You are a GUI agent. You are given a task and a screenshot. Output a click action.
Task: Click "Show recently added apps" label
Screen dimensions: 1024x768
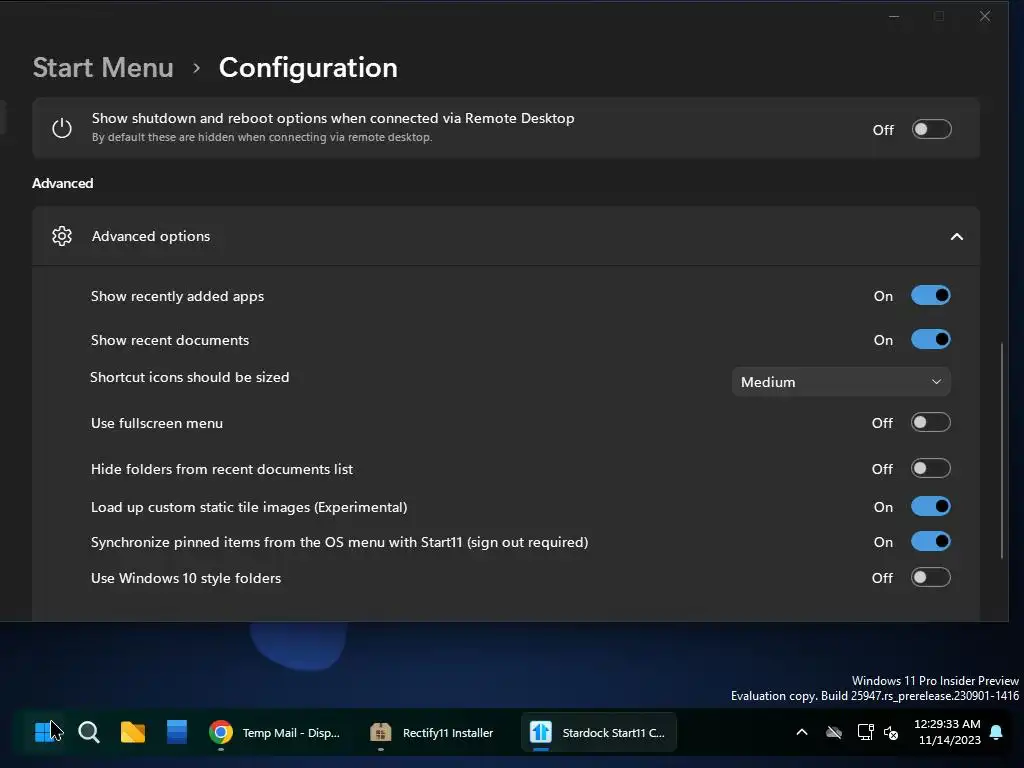178,296
